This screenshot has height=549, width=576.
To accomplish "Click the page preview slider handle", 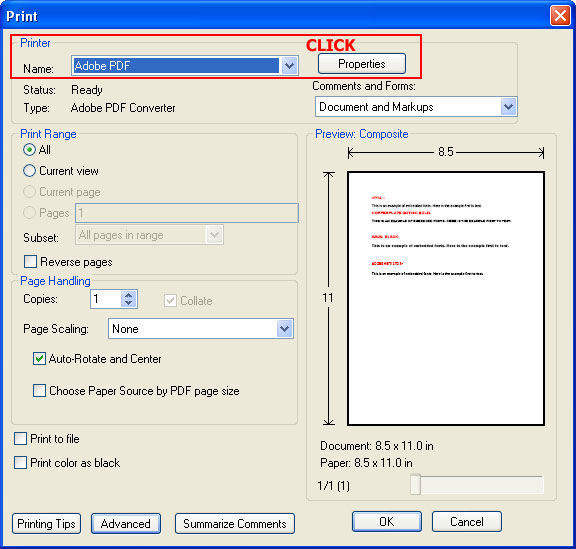I will pyautogui.click(x=415, y=484).
